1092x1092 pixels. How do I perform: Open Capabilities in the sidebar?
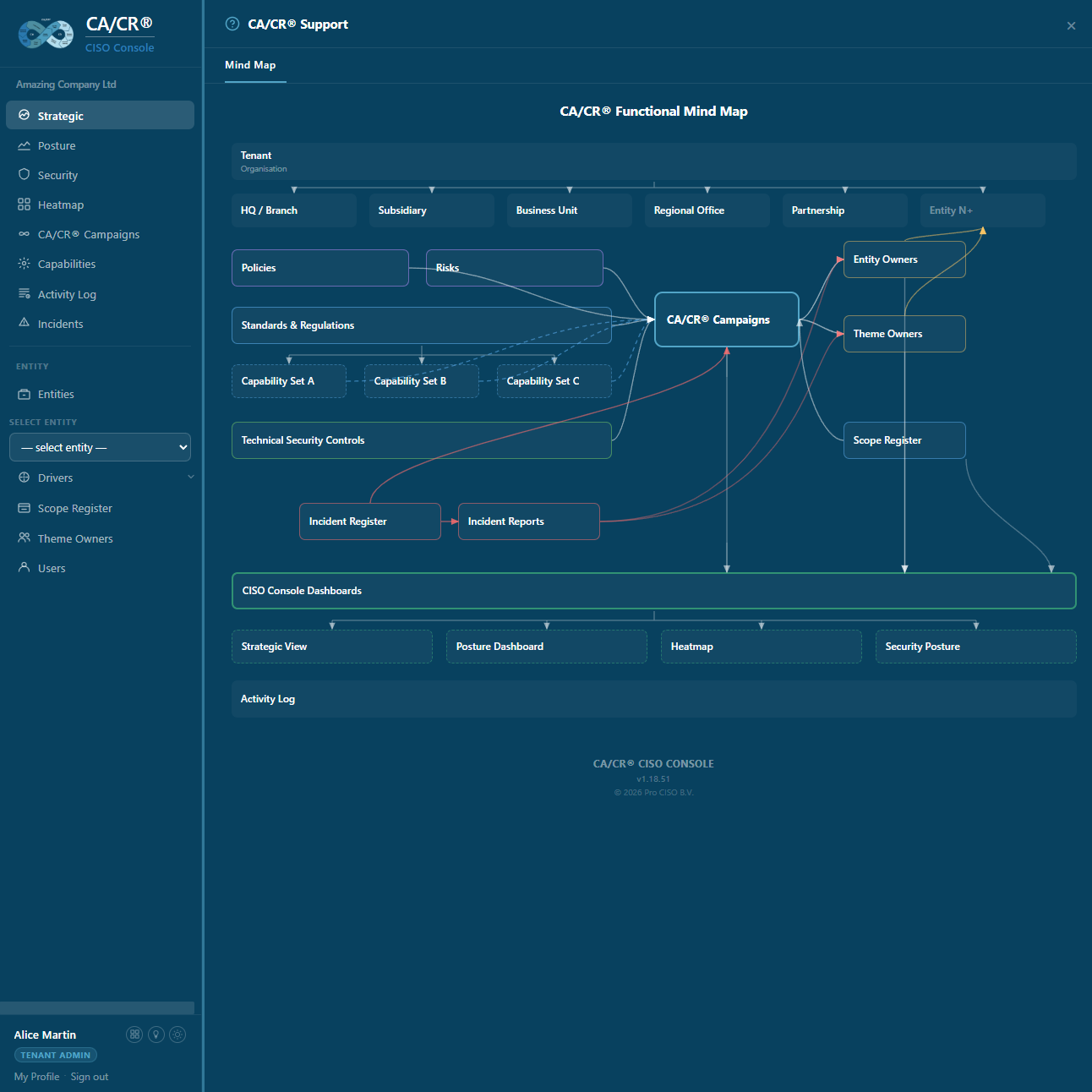coord(100,264)
